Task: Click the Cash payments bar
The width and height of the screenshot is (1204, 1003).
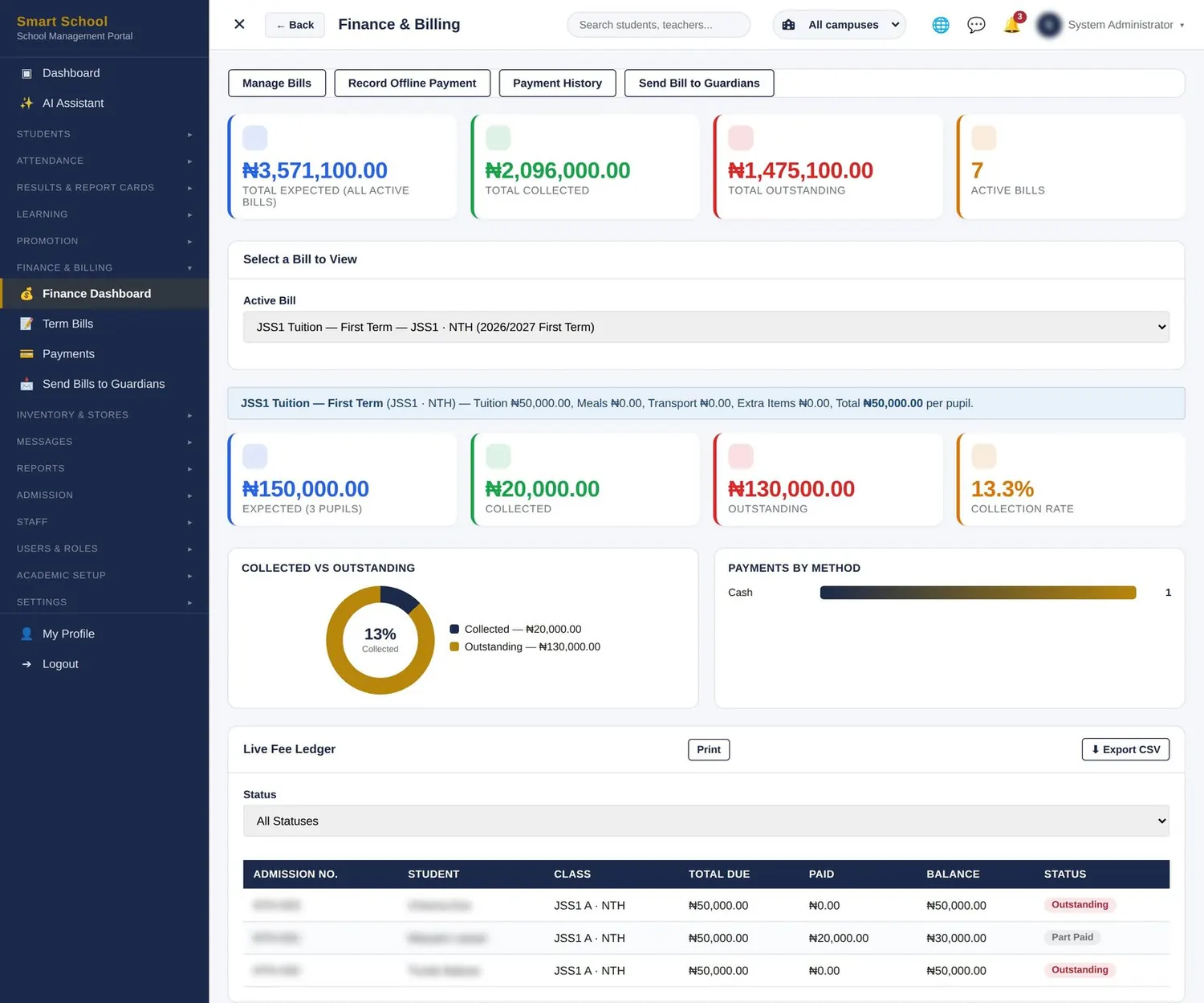Action: coord(978,593)
